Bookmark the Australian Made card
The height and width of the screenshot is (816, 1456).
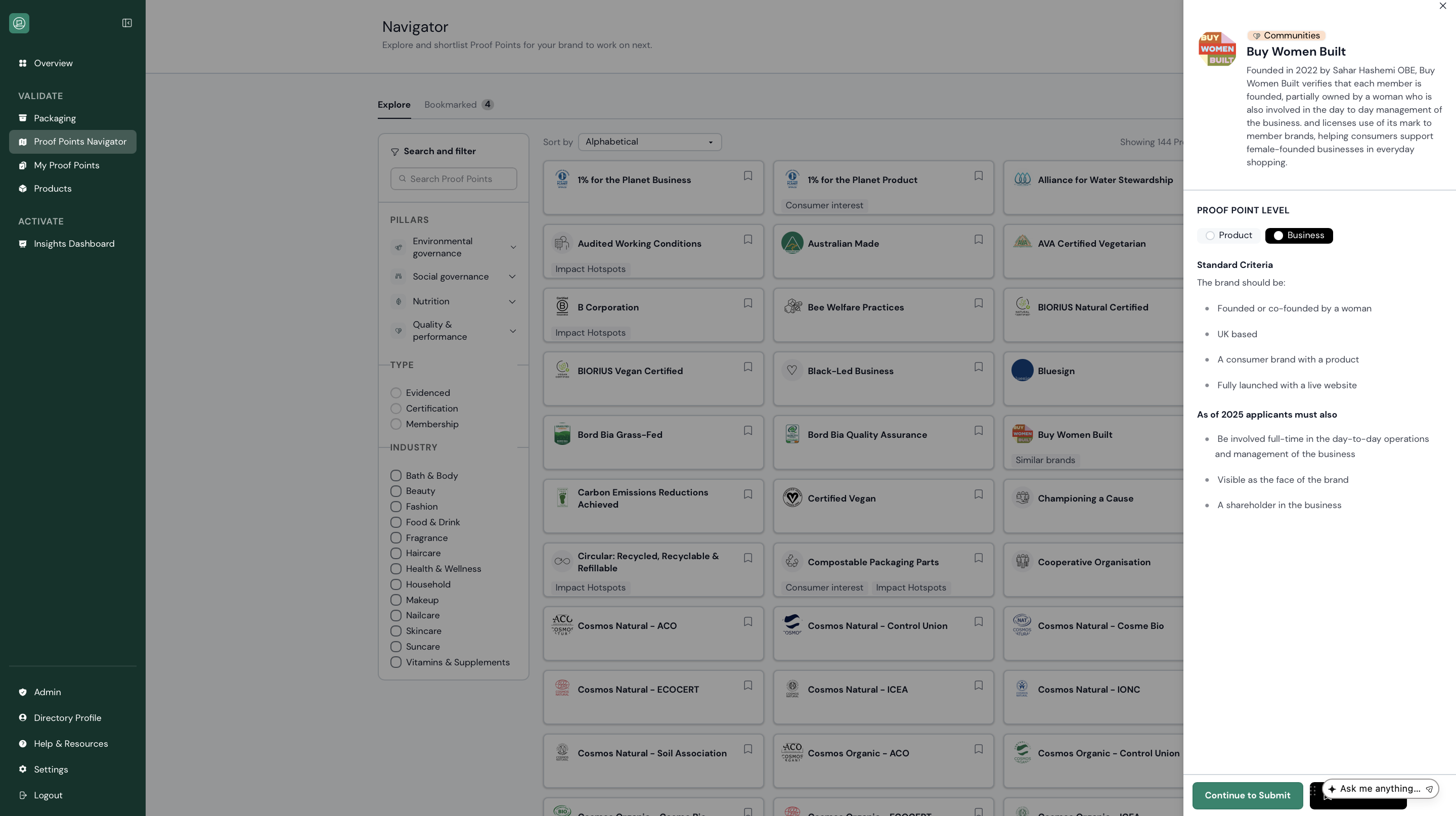[979, 240]
